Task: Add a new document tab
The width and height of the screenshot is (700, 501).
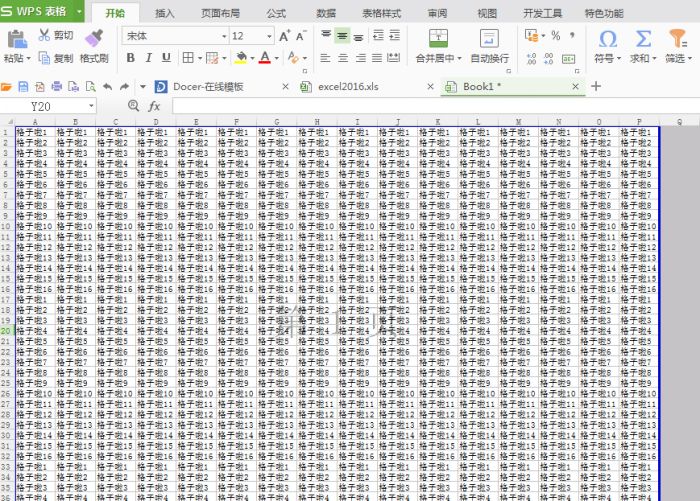Action: tap(596, 86)
